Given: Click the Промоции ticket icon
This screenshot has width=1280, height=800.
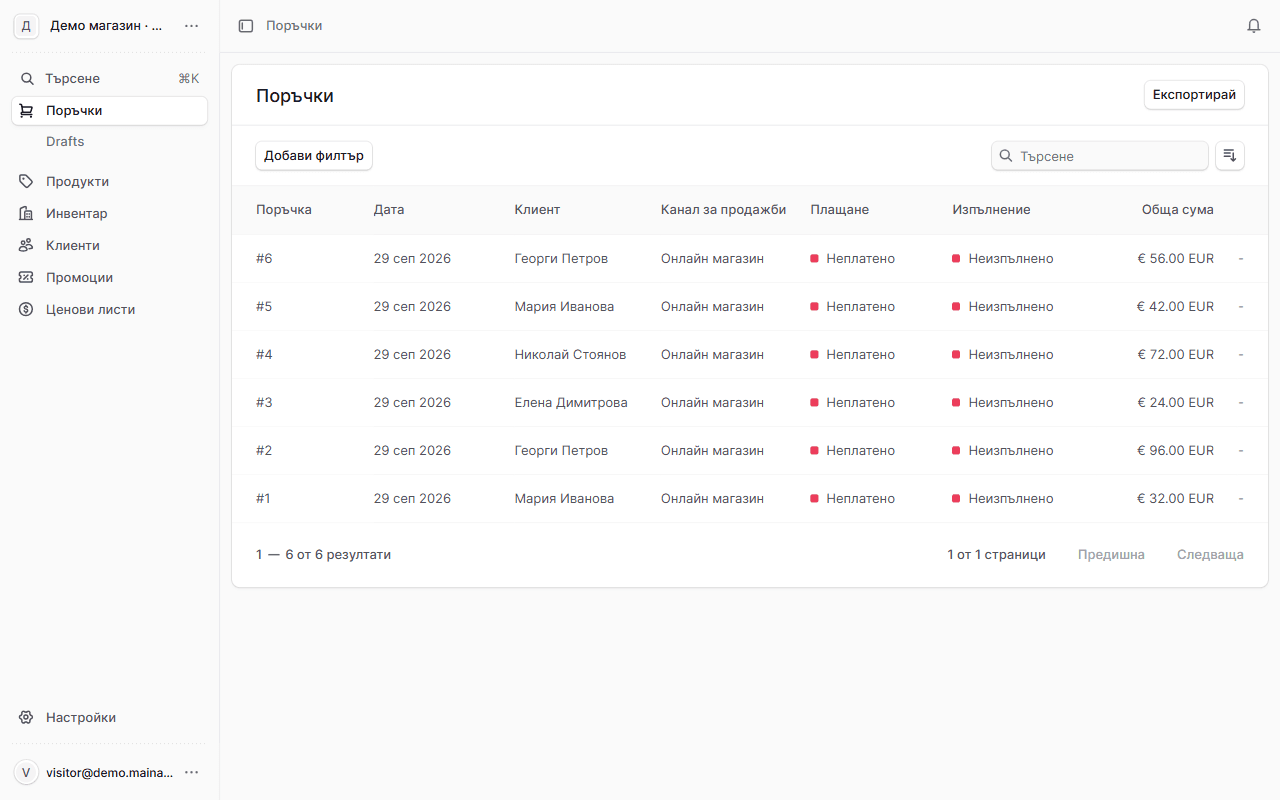Looking at the screenshot, I should [x=27, y=278].
